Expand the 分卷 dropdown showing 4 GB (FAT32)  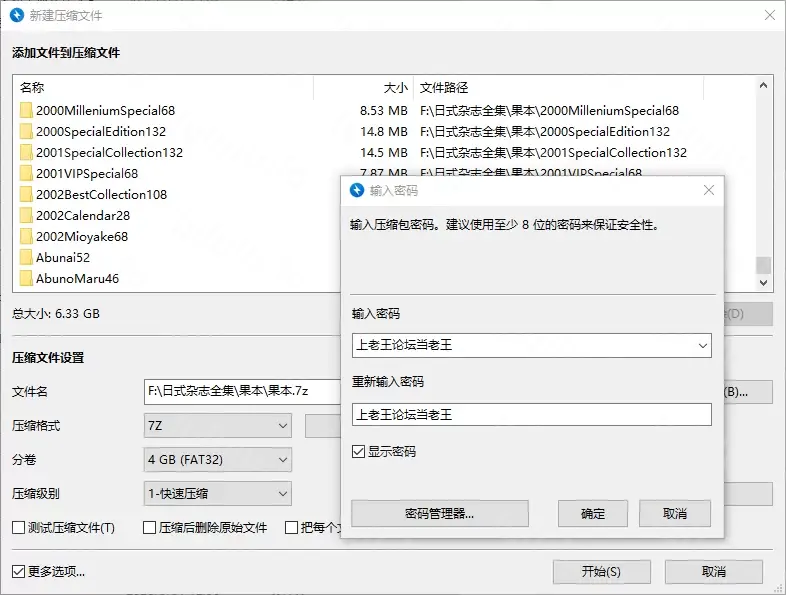point(218,460)
